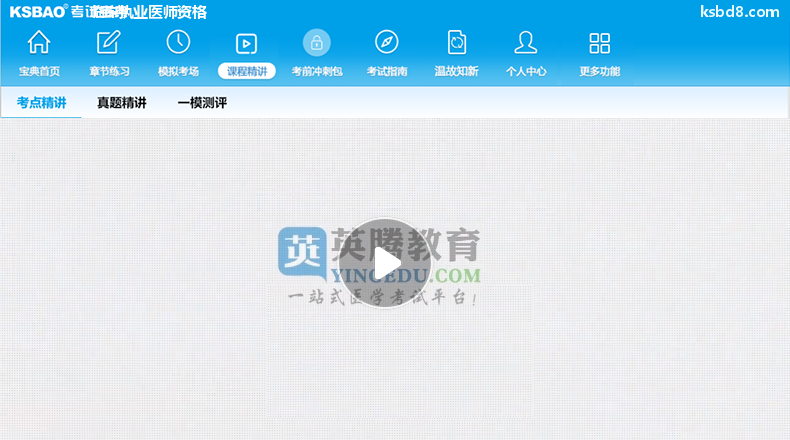Screen dimensions: 790x440
Task: Switch to the 真题精讲 tab
Action: pyautogui.click(x=121, y=103)
